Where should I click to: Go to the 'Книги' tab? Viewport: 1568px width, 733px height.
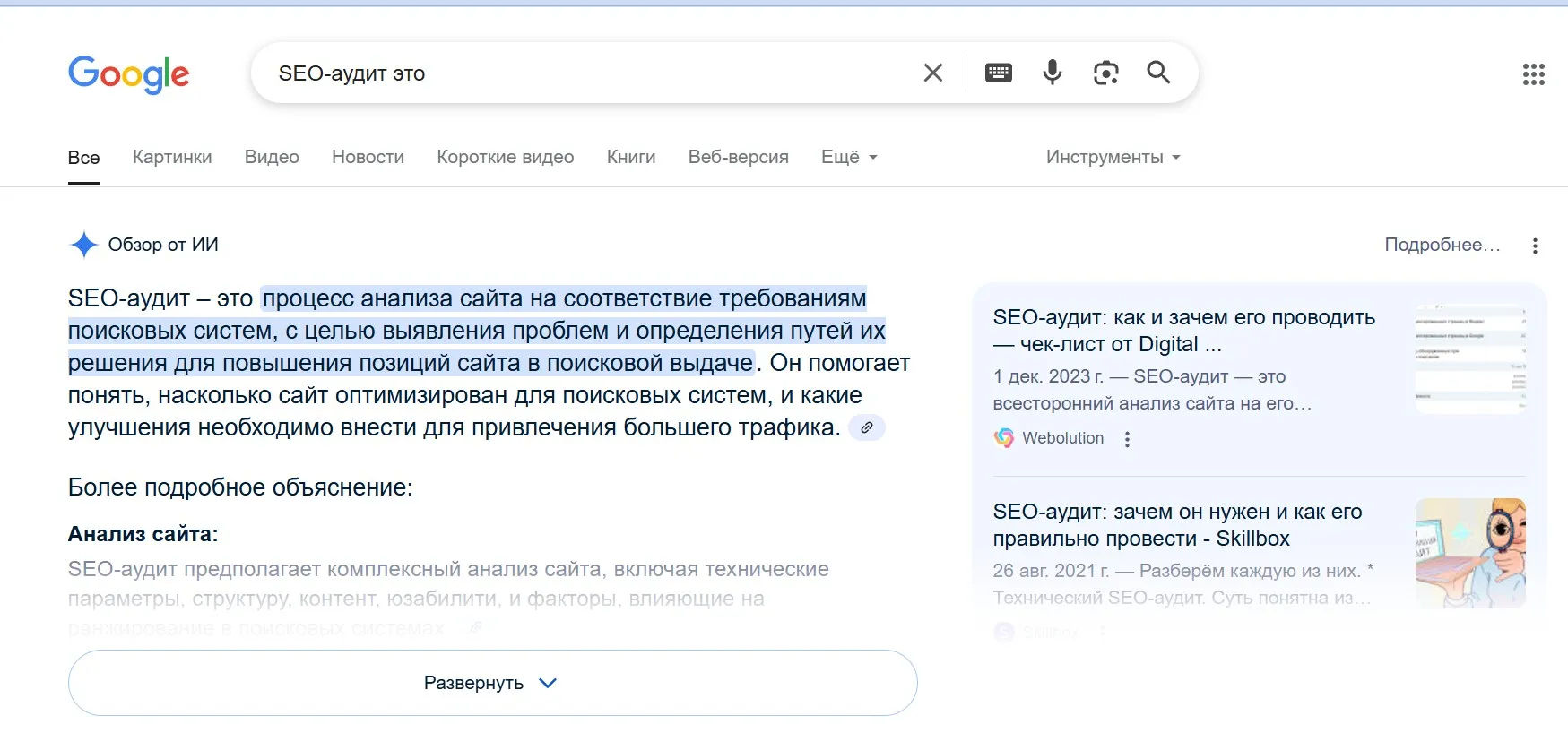(631, 157)
